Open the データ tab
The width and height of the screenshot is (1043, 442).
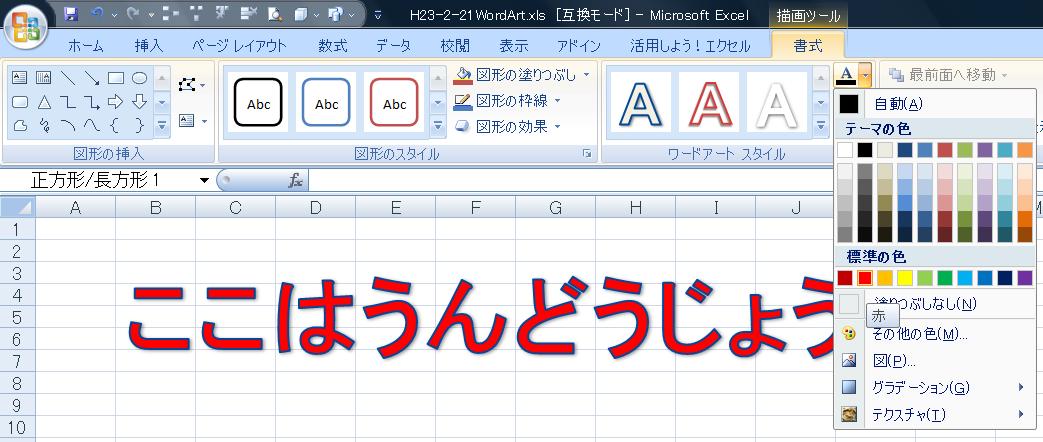(393, 46)
